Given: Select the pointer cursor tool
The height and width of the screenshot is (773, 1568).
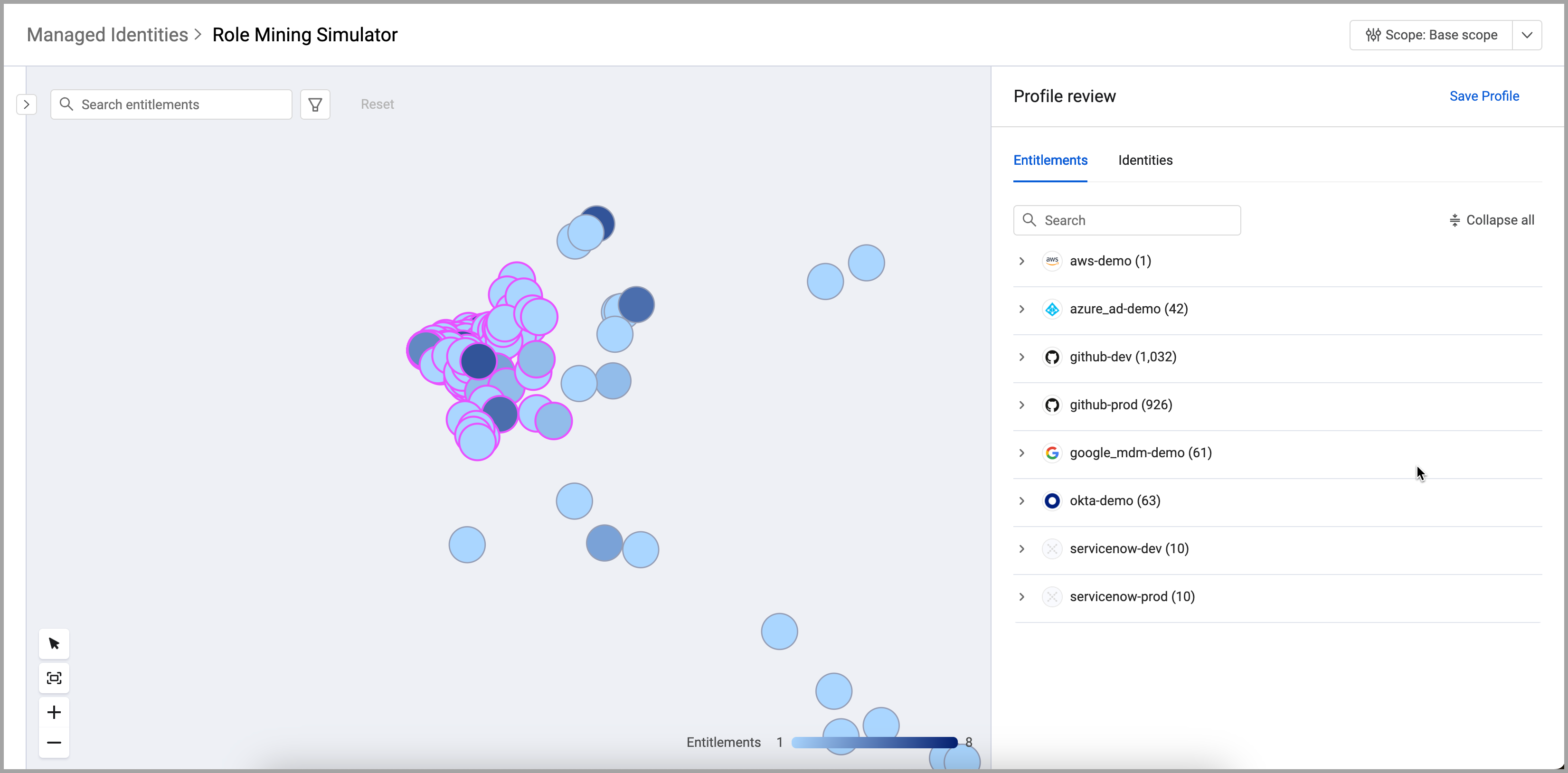Looking at the screenshot, I should pyautogui.click(x=54, y=643).
